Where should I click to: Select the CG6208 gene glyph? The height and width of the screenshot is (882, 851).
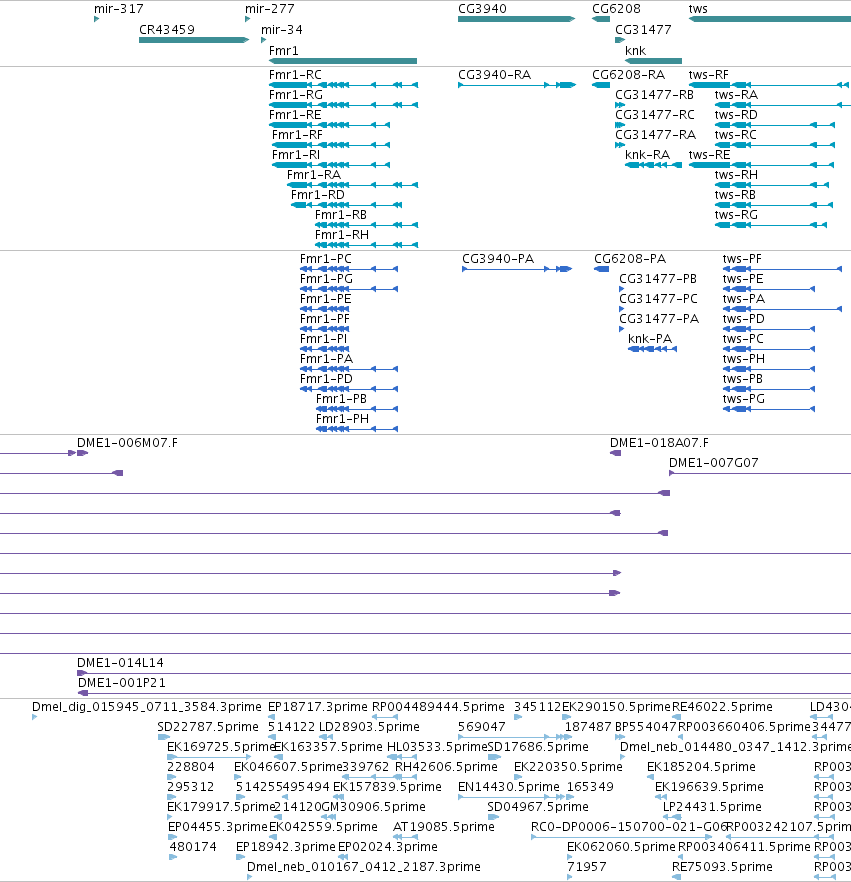(601, 19)
